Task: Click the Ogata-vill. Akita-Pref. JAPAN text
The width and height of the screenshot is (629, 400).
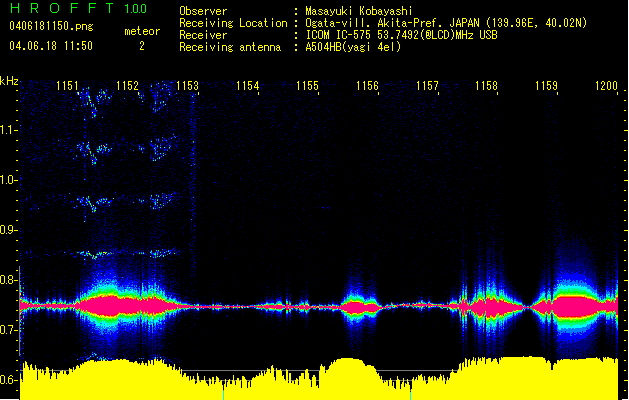Action: tap(392, 23)
